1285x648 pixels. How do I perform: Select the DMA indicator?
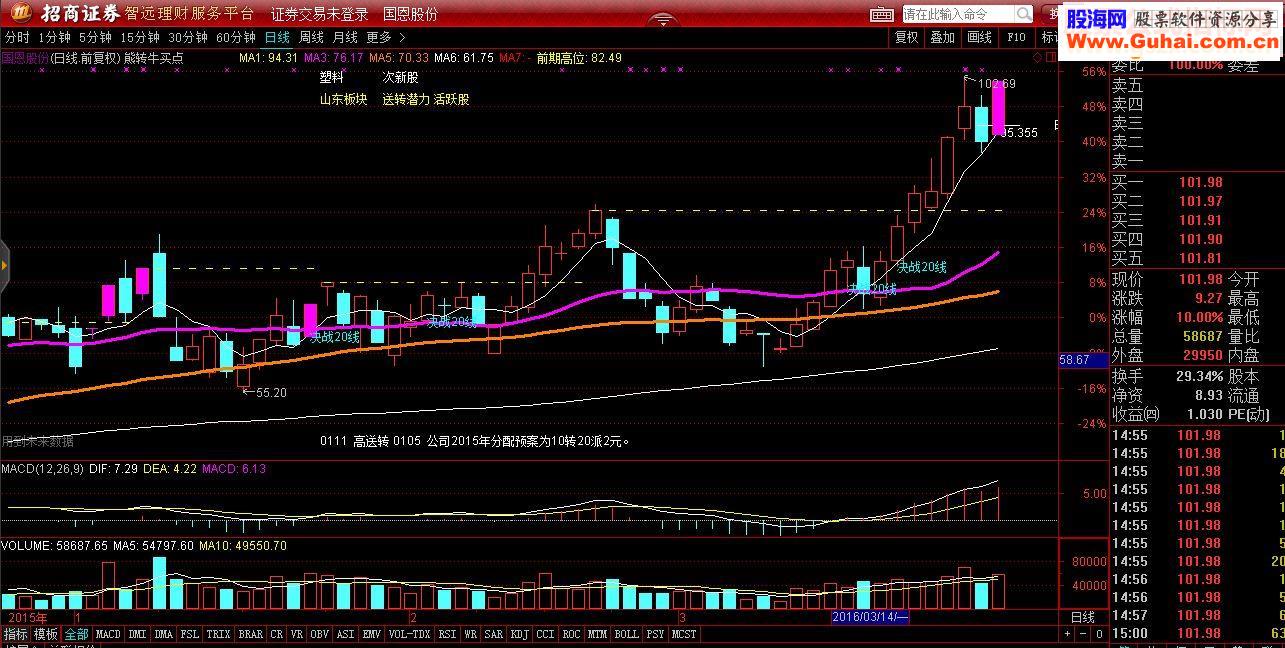164,634
